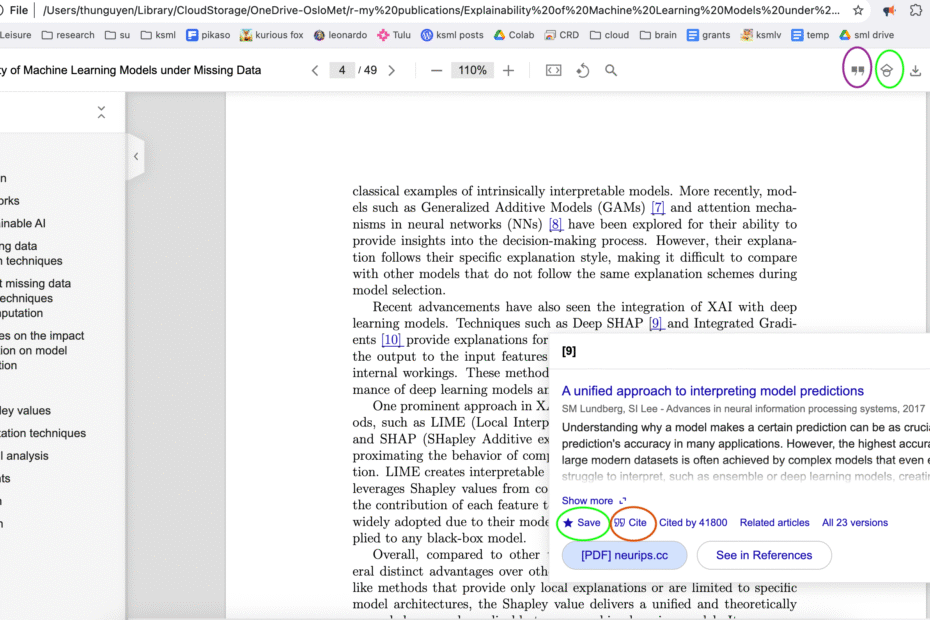Open the Colab bookmark
Screen dimensions: 930x620
click(513, 35)
